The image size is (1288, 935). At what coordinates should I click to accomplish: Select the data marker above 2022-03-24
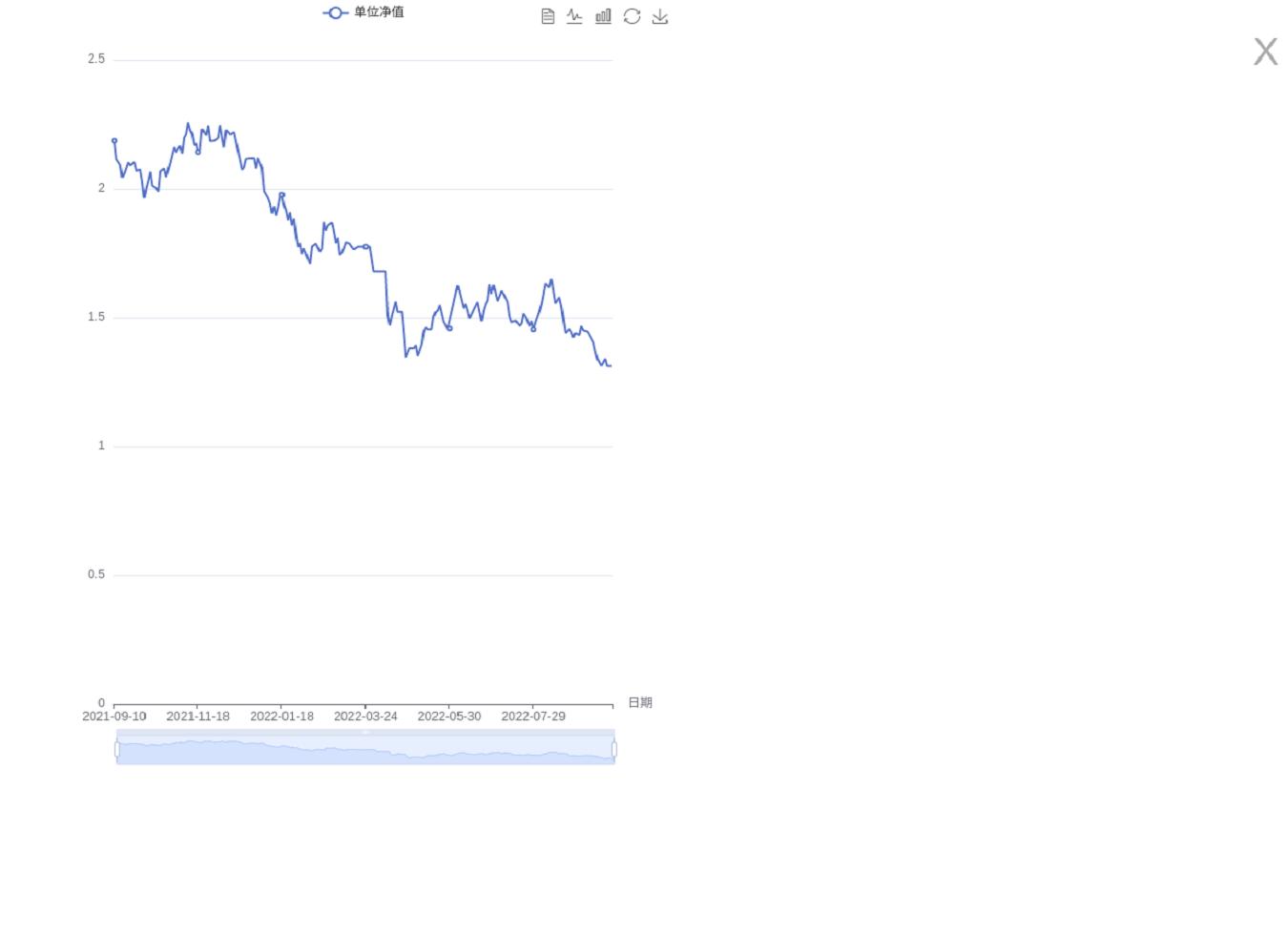(x=365, y=246)
